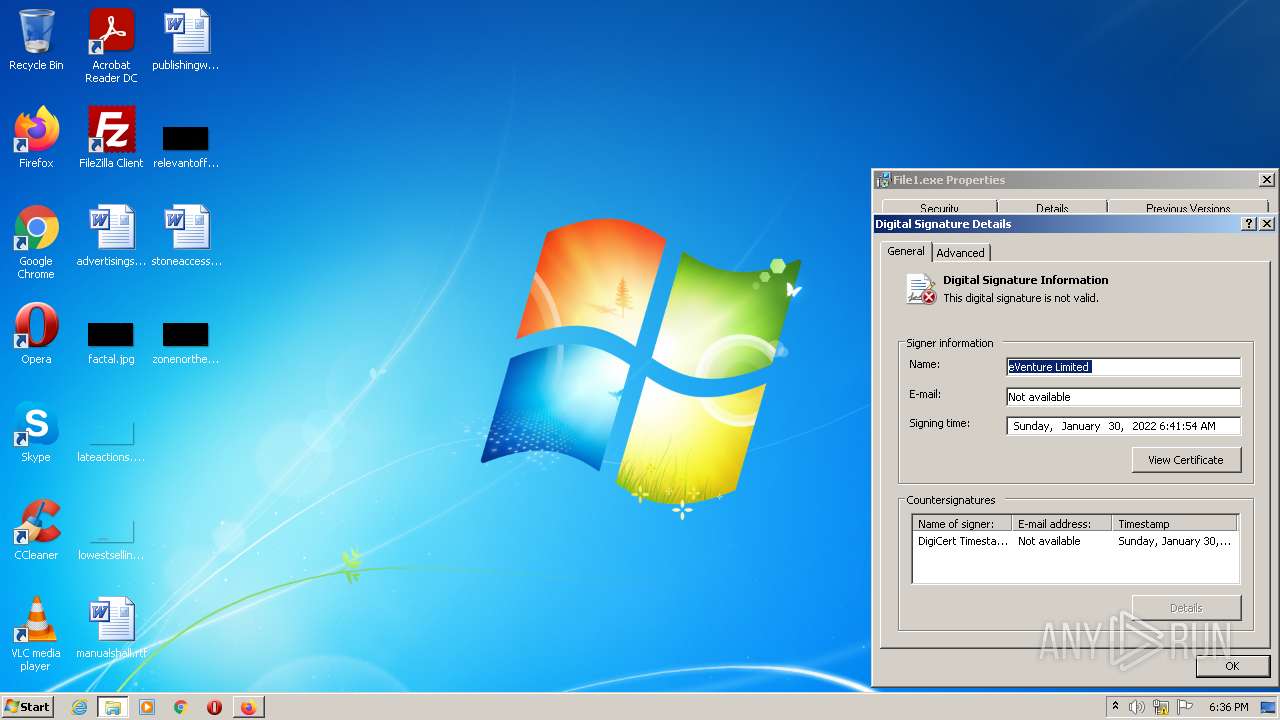1280x720 pixels.
Task: Launch the Skype desktop shortcut
Action: pos(36,432)
